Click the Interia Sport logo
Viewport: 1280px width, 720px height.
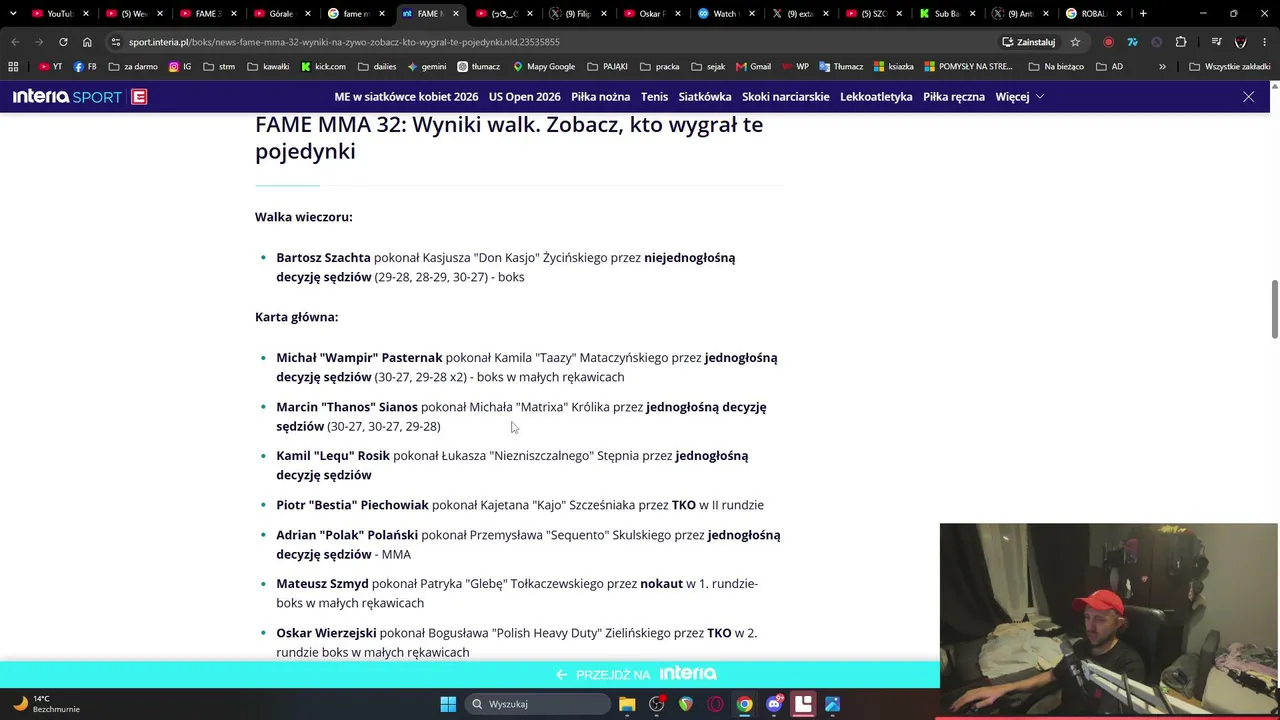pos(79,97)
